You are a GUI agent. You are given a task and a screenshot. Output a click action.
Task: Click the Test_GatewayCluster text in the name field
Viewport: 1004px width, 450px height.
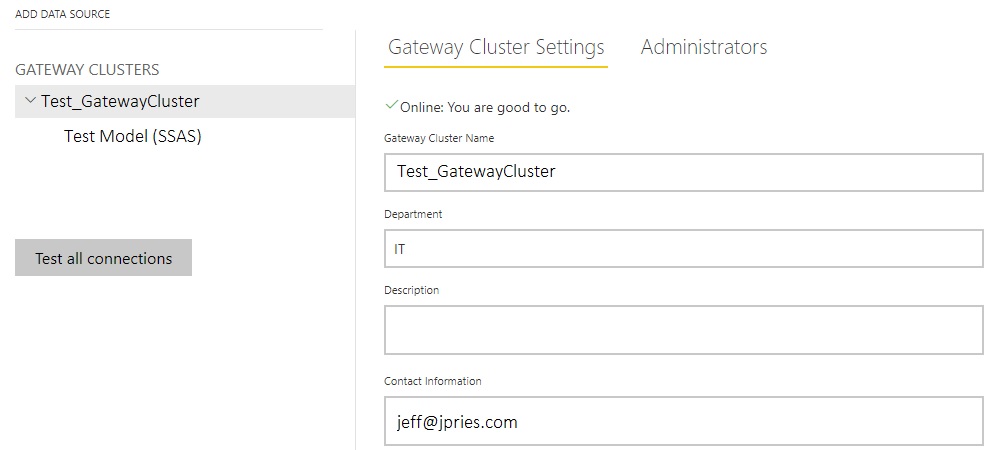point(476,172)
